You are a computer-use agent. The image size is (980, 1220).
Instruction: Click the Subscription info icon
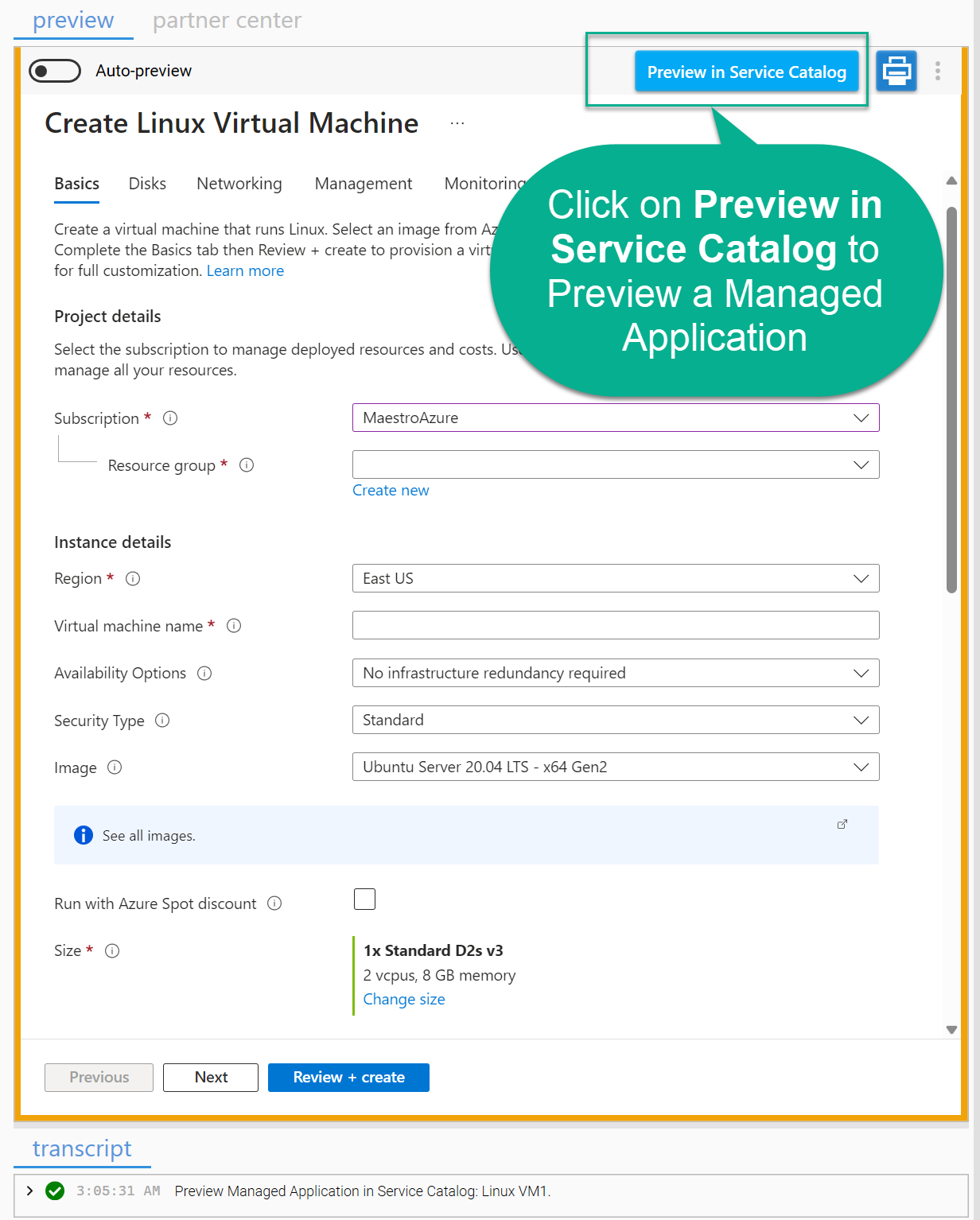[170, 418]
